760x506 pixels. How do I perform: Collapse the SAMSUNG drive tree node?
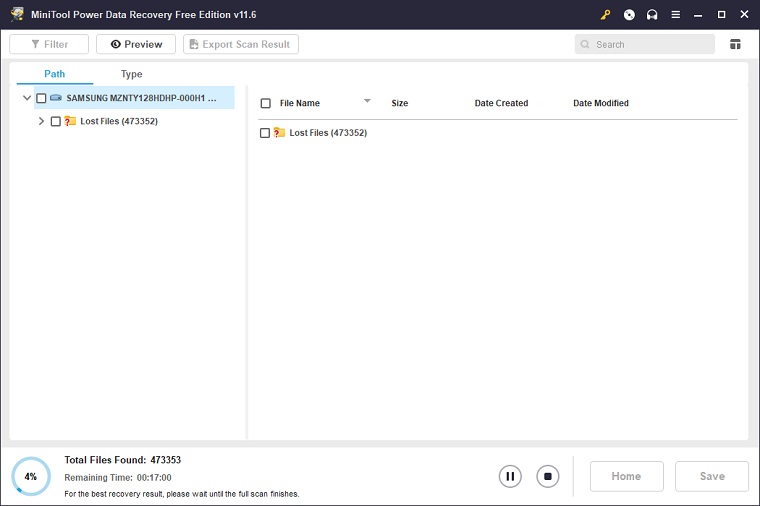click(x=27, y=98)
